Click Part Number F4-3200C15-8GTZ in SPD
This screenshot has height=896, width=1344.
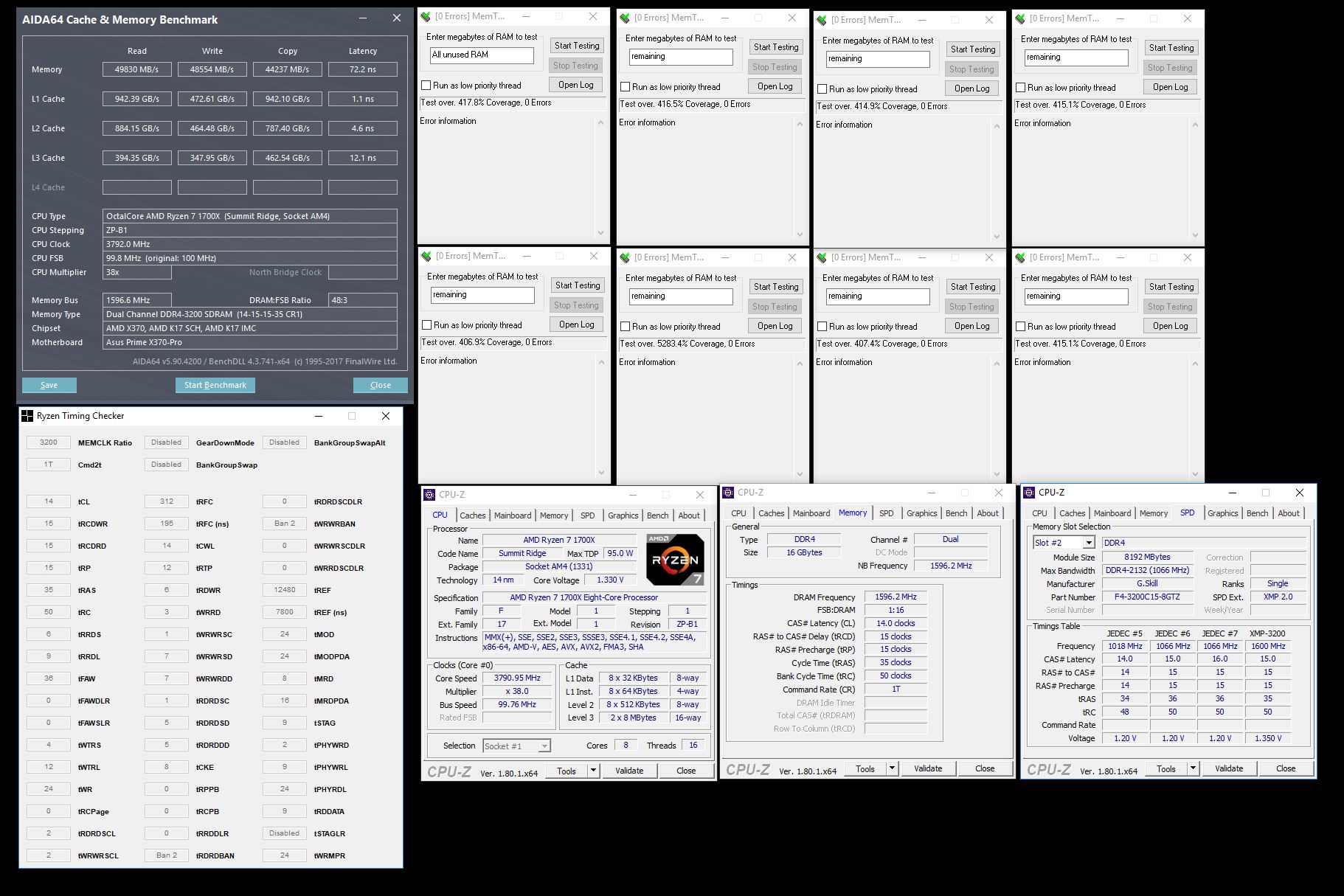[x=1147, y=597]
